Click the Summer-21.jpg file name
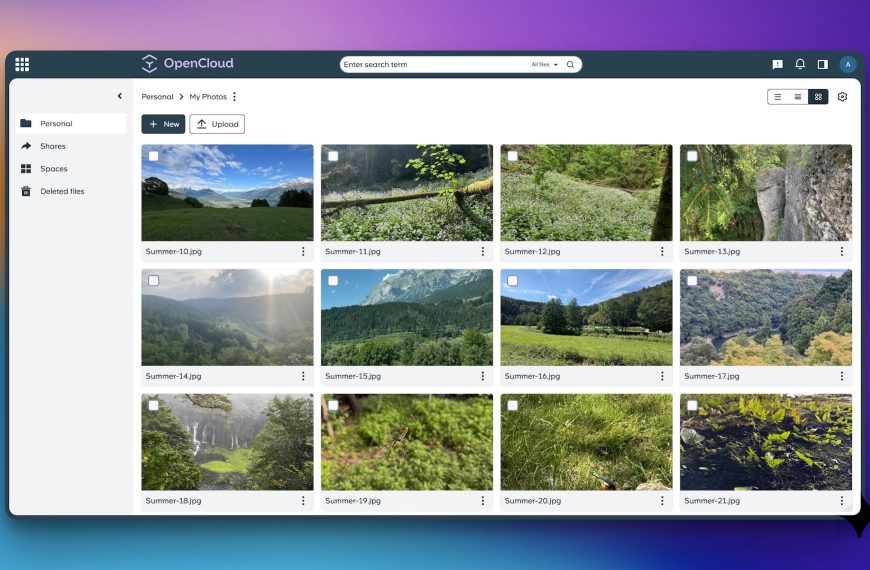Viewport: 870px width, 570px height. tap(712, 501)
